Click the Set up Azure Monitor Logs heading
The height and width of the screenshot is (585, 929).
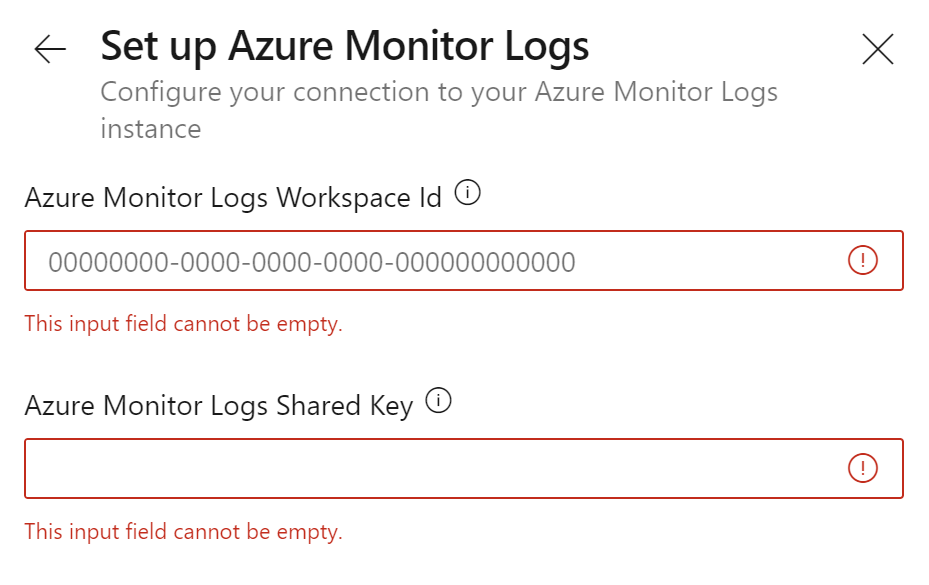345,47
